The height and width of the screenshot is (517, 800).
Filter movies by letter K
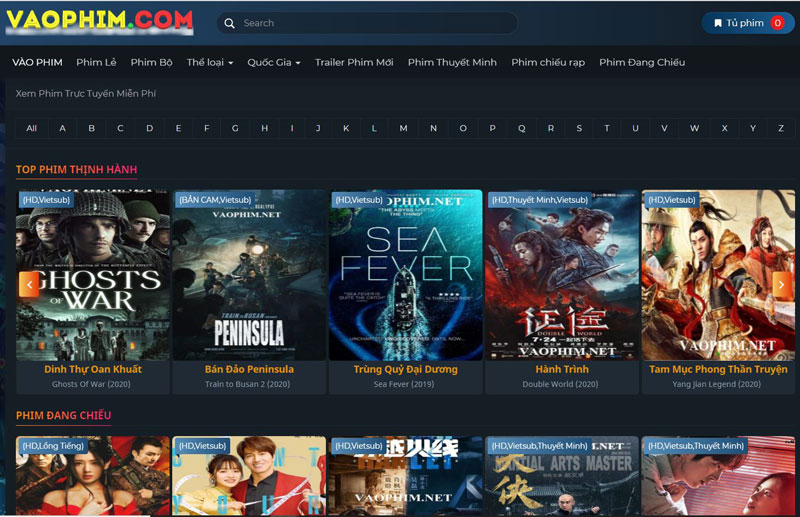(346, 128)
